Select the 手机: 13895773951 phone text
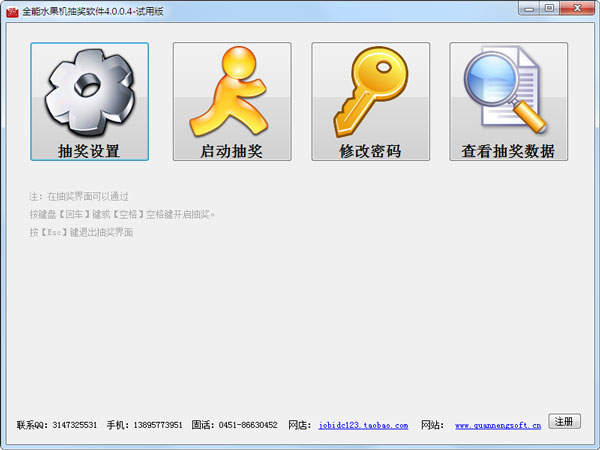 (x=144, y=425)
